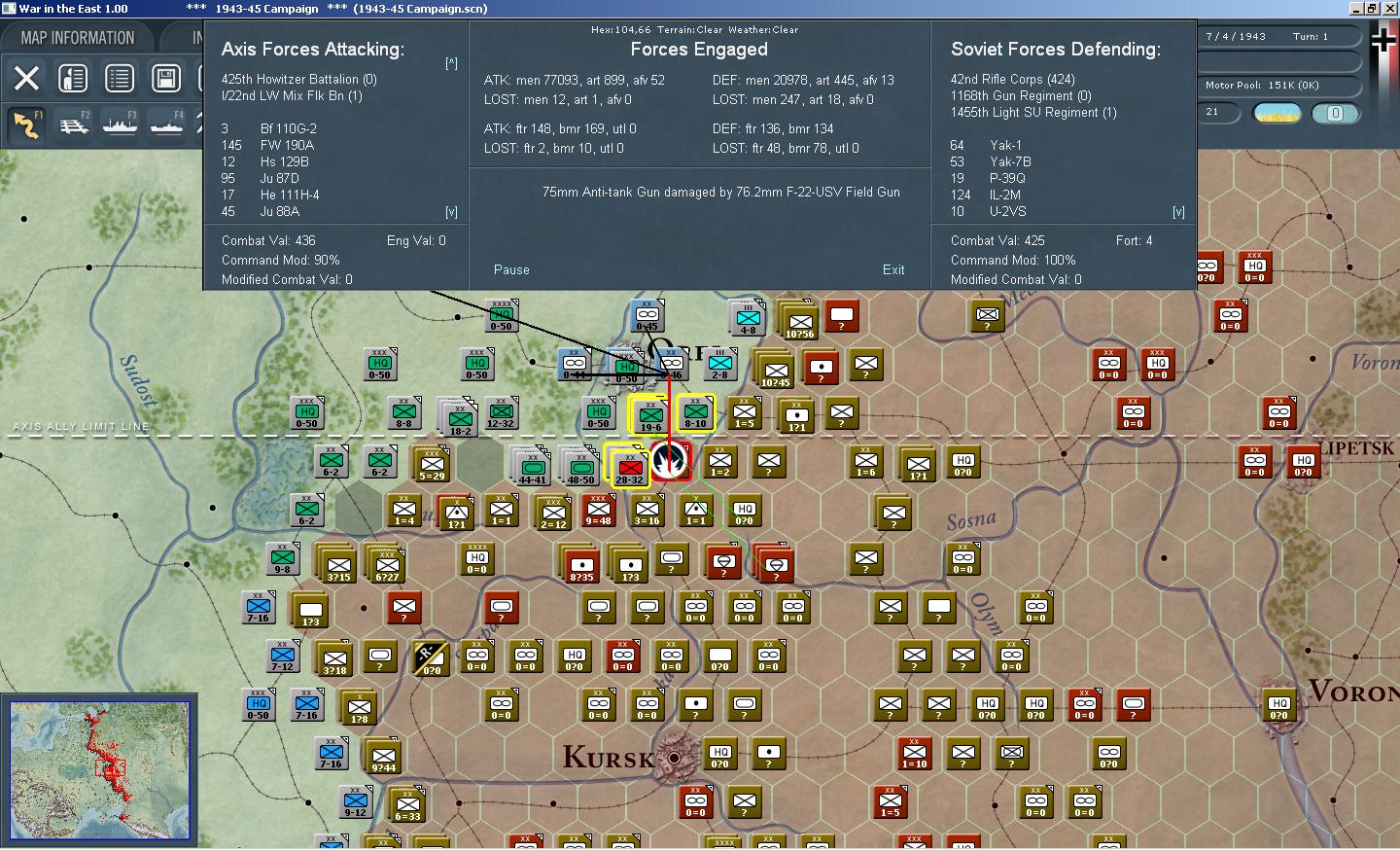The height and width of the screenshot is (852, 1400).
Task: Select the F4 amphibious ship icon
Action: tap(166, 124)
